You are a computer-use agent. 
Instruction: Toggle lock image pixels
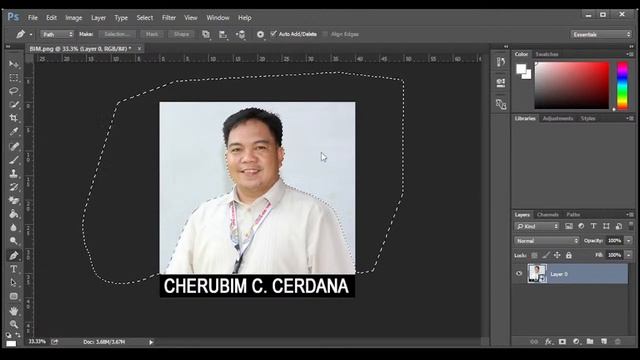click(x=546, y=255)
